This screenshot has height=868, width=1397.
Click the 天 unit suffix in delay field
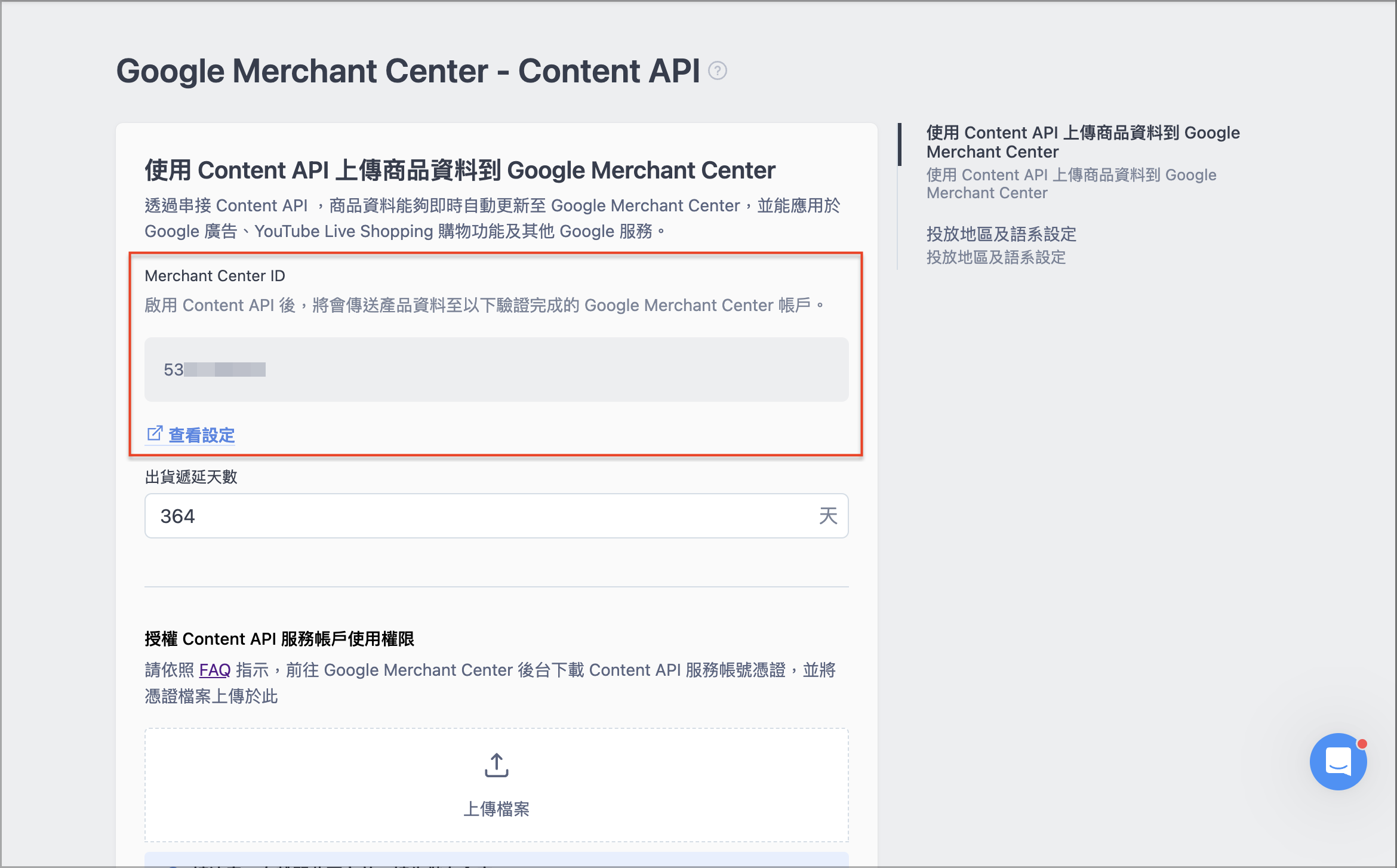pyautogui.click(x=828, y=516)
